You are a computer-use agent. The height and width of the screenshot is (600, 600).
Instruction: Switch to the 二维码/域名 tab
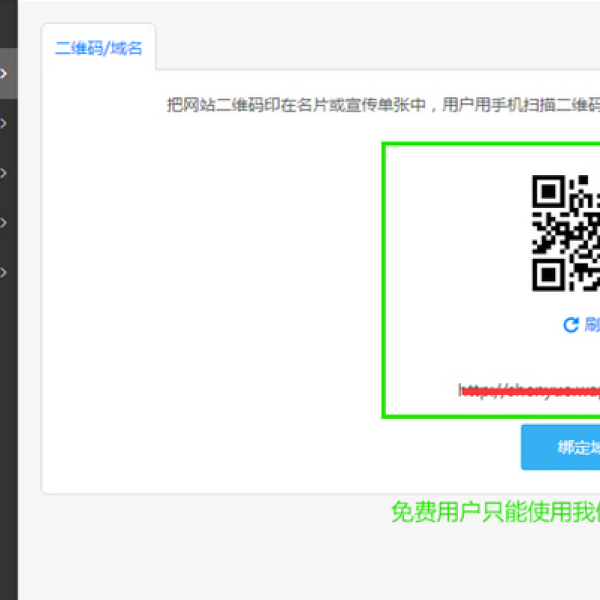click(99, 48)
